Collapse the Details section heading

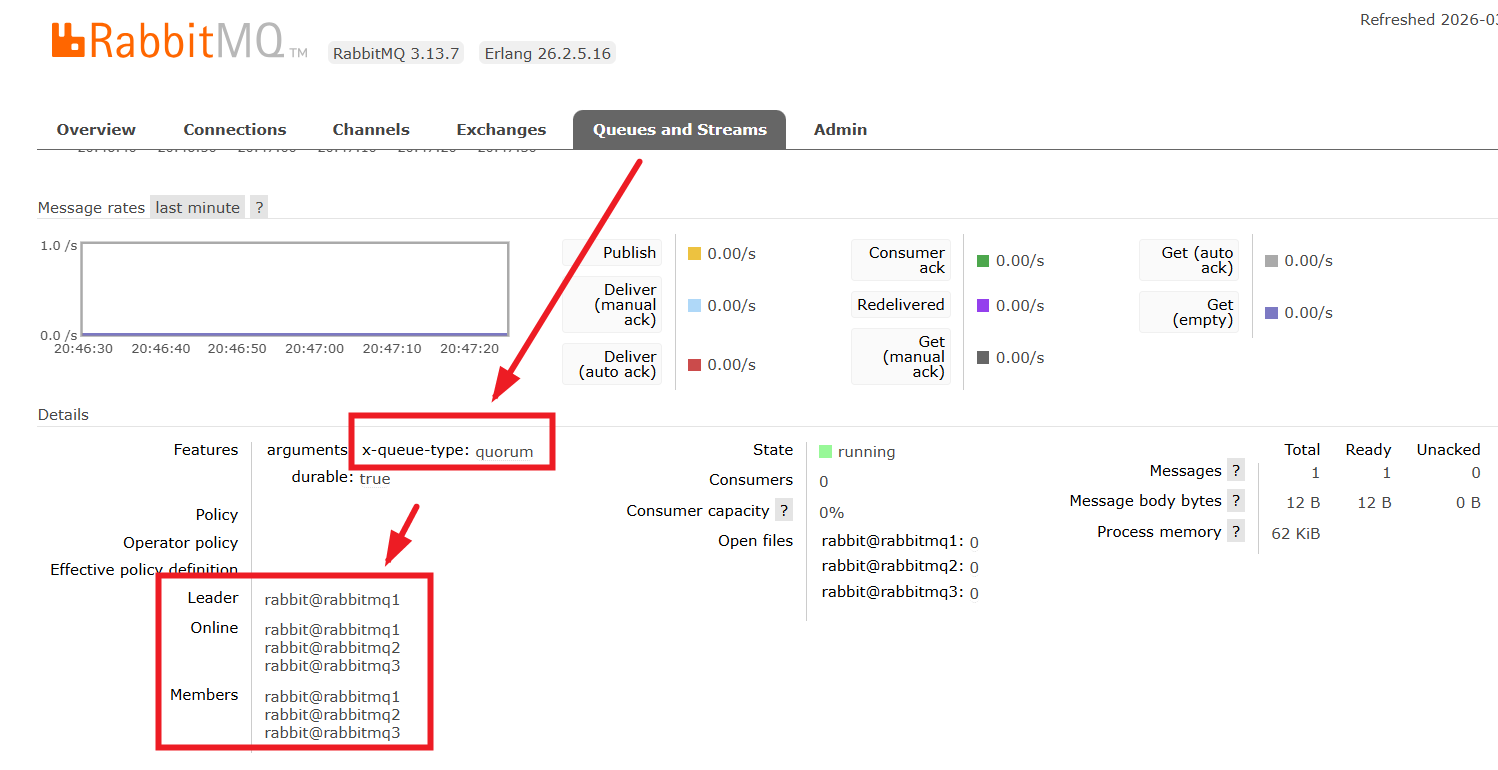point(63,415)
